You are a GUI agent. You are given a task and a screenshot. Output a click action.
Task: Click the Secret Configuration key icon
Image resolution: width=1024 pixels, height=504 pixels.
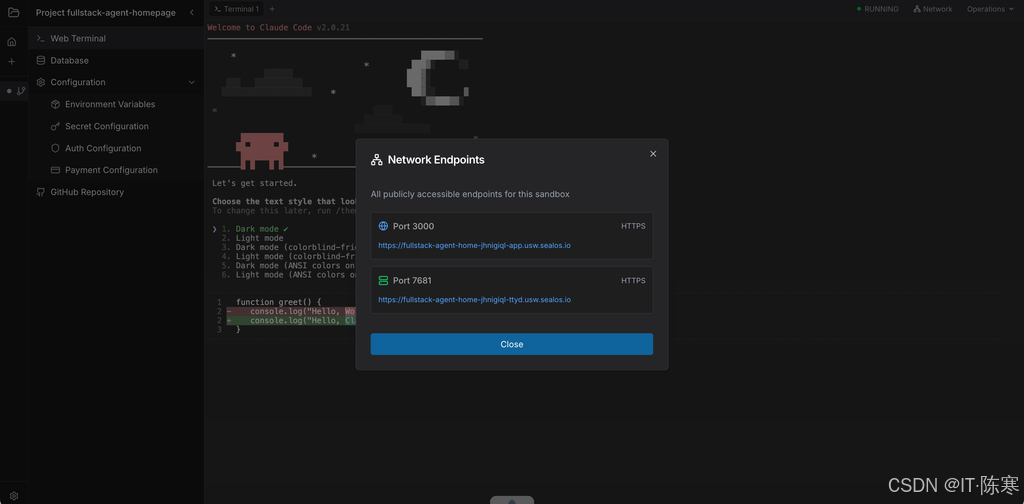coord(56,127)
